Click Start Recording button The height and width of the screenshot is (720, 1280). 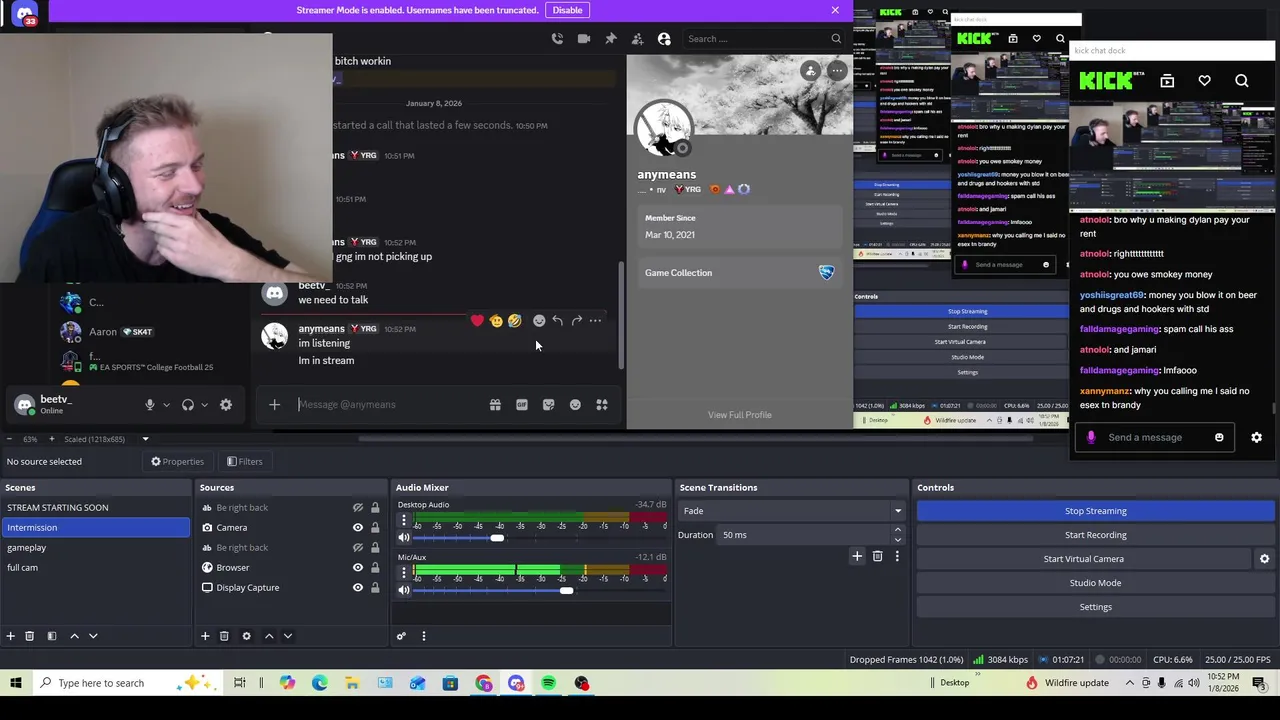tap(1095, 535)
